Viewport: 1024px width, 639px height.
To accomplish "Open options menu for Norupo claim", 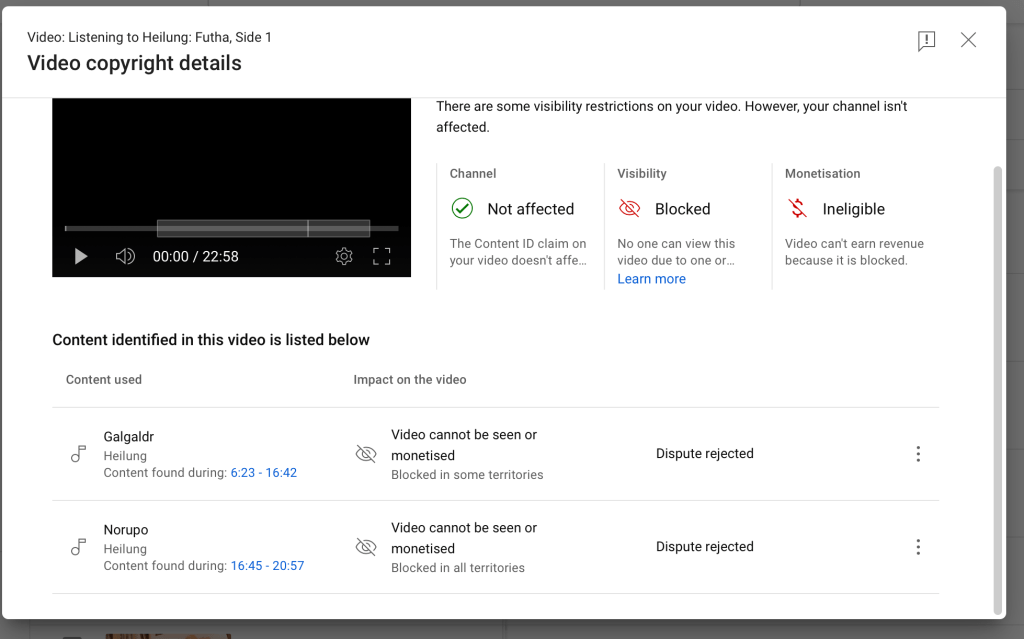I will click(x=918, y=547).
